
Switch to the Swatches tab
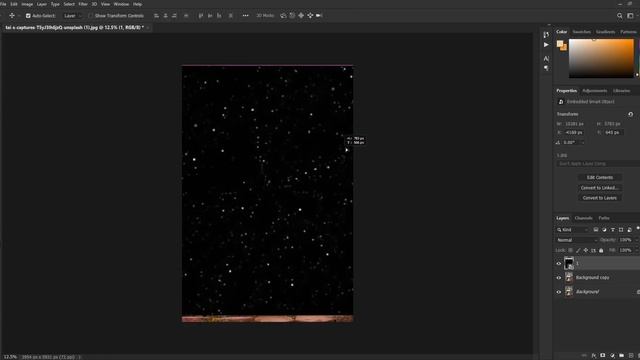tap(582, 32)
